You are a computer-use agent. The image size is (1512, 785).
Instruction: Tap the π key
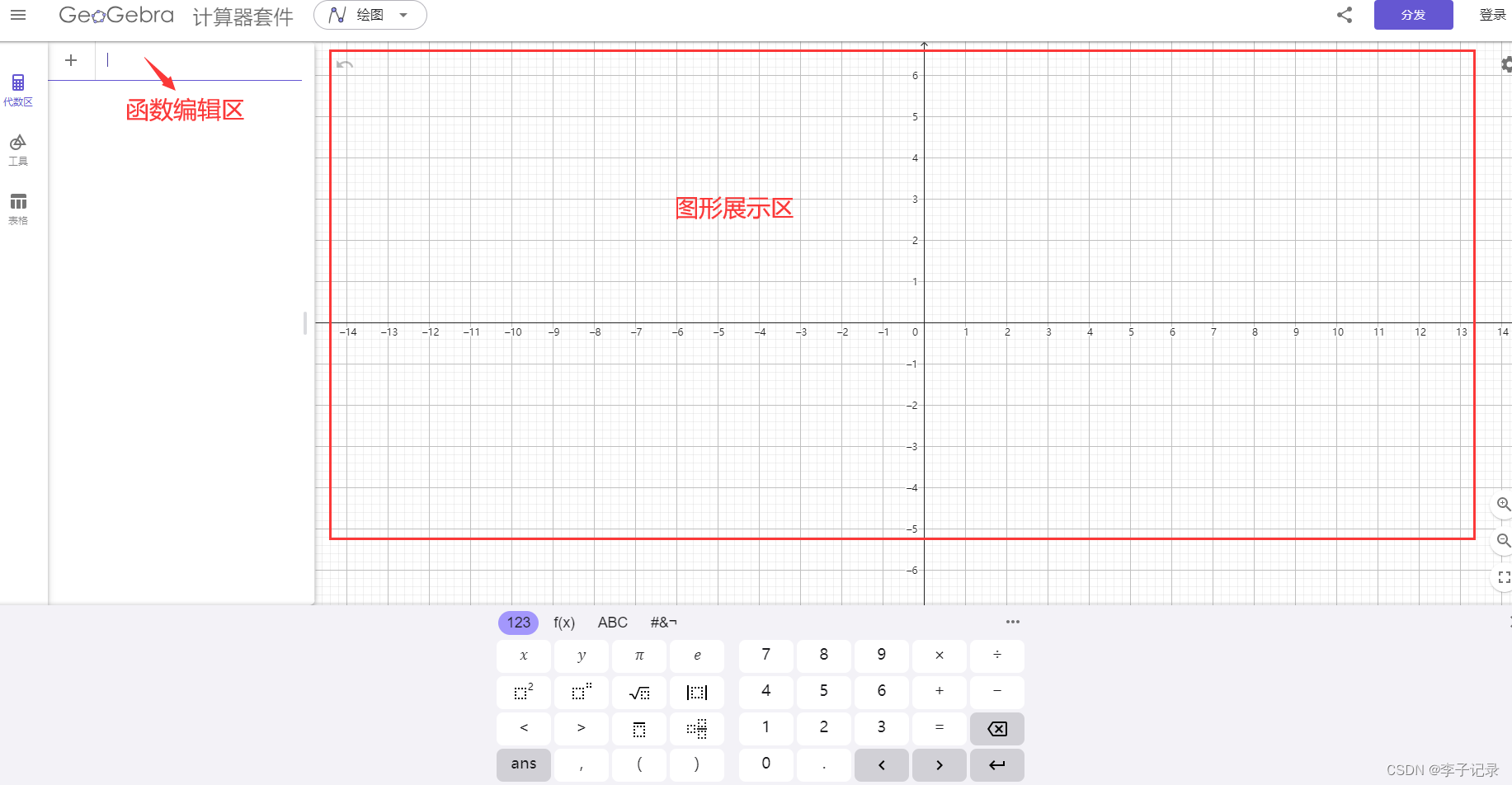[639, 656]
